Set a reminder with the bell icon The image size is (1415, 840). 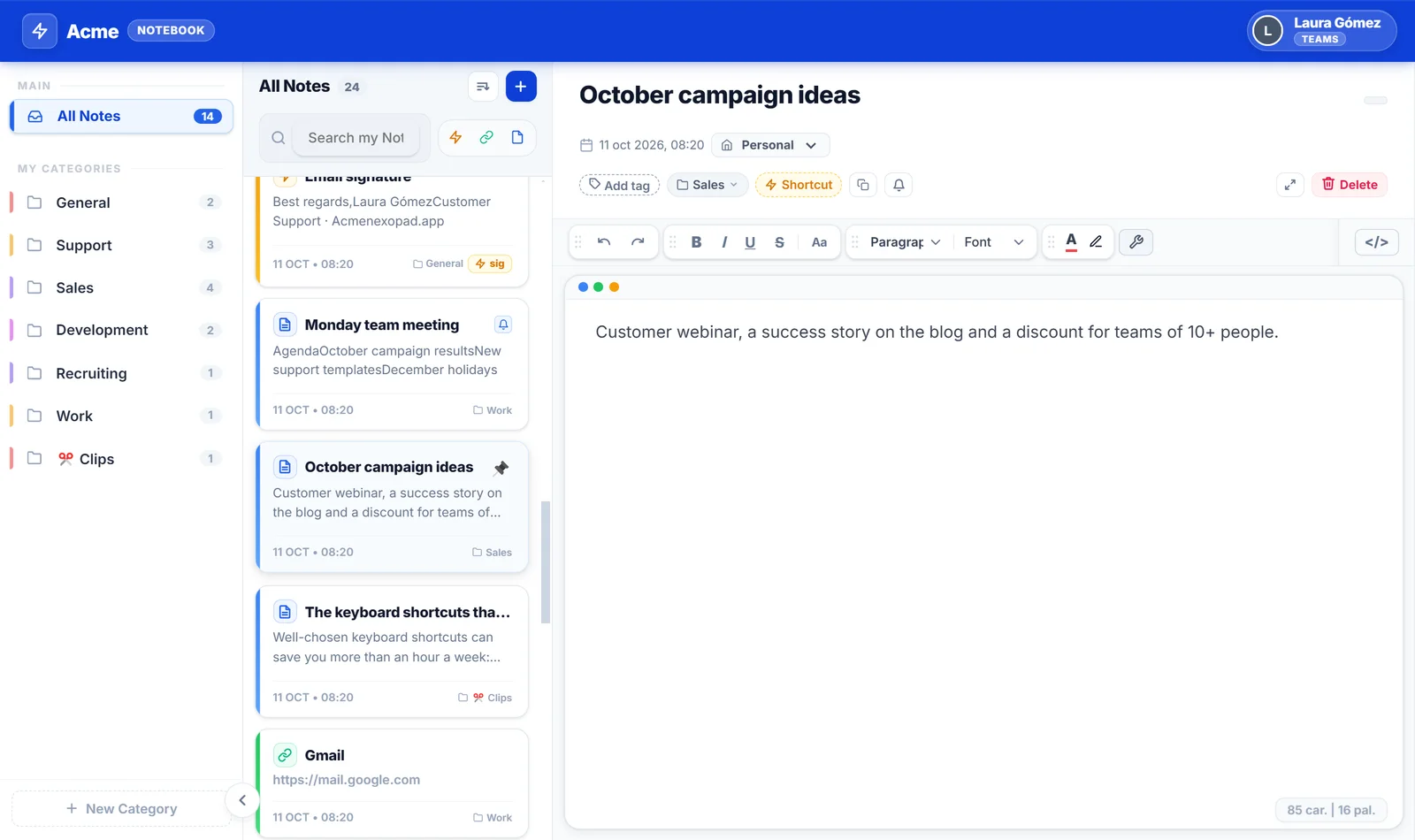899,185
